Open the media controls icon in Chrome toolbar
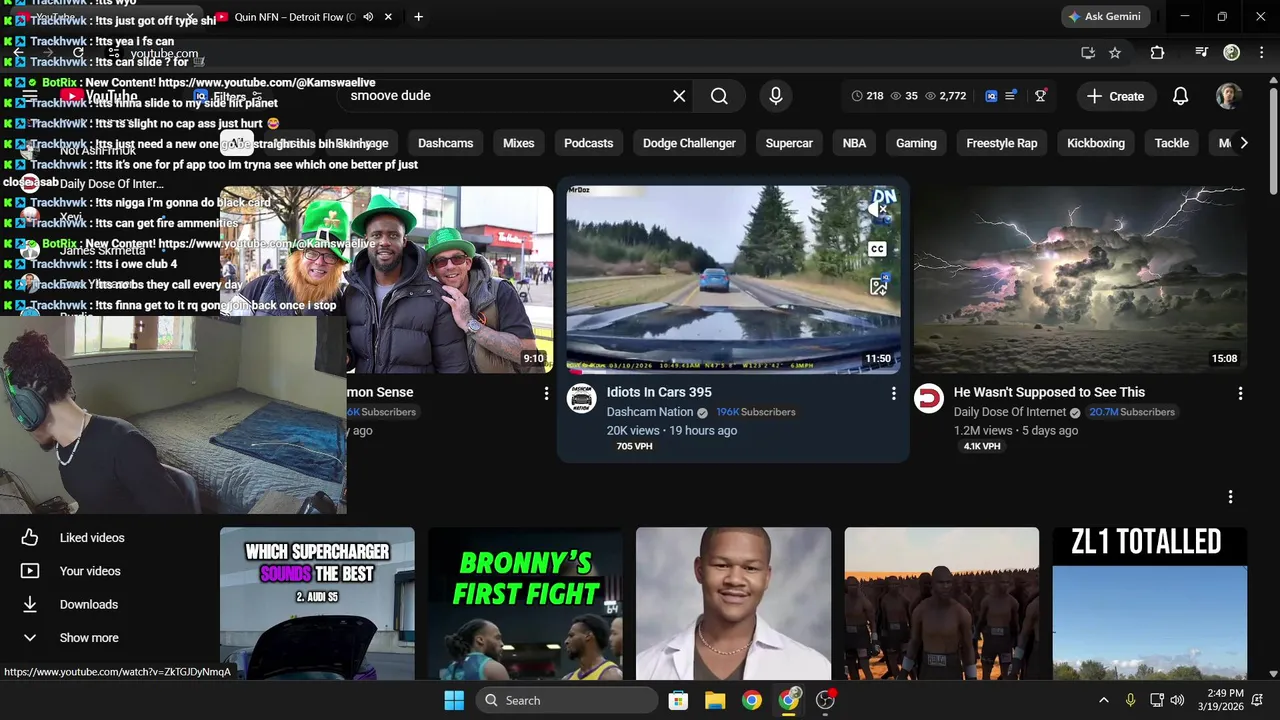The height and width of the screenshot is (720, 1280). (x=1202, y=53)
